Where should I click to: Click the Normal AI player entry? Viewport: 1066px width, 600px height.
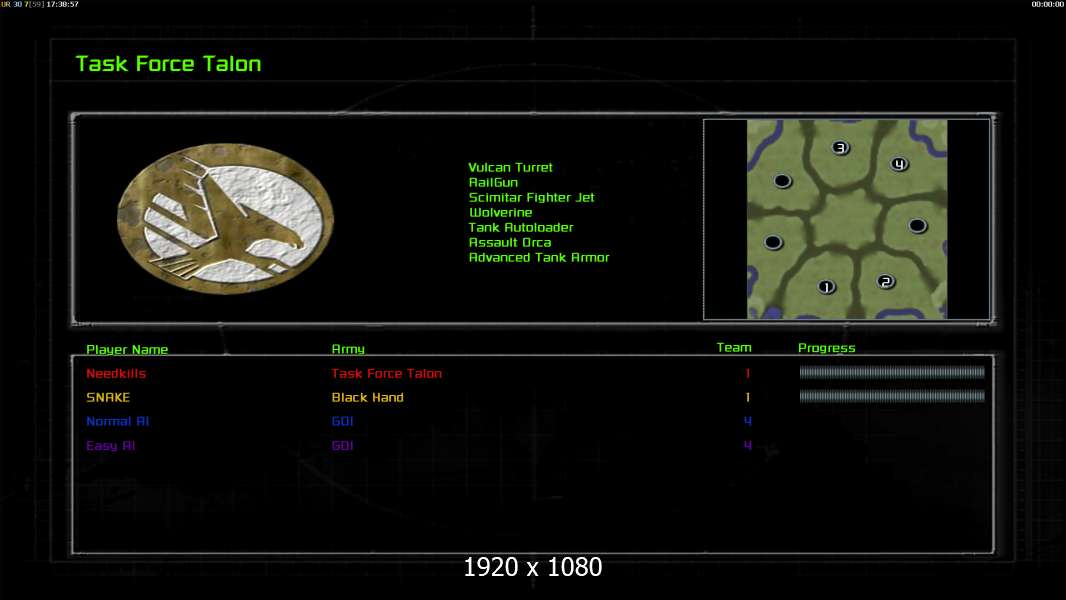(110, 422)
